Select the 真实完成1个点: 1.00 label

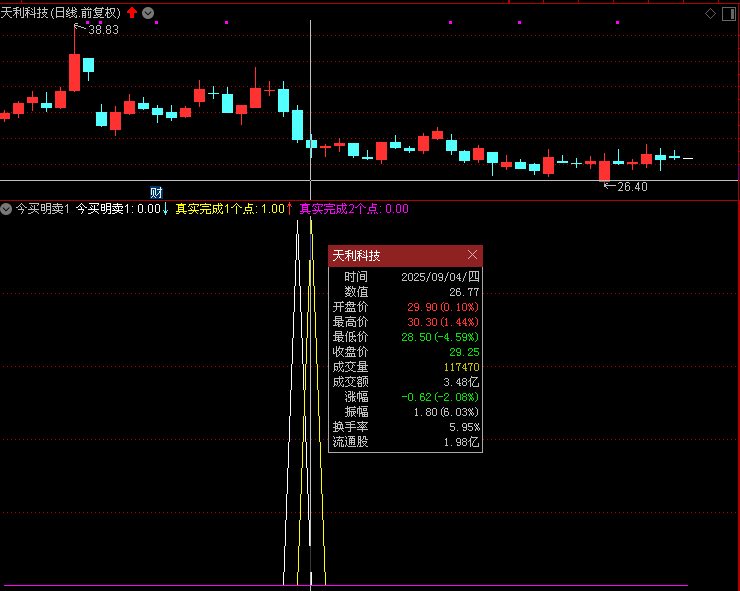(230, 209)
